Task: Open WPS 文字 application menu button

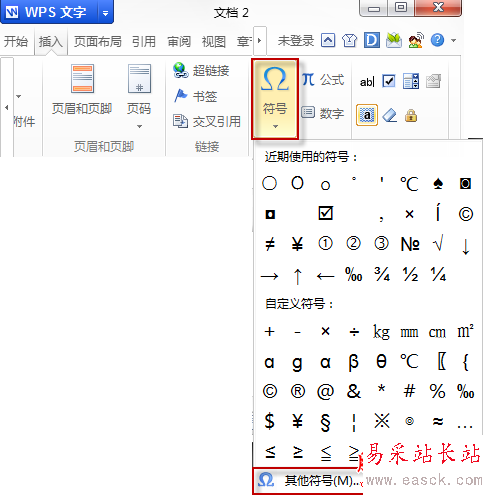Action: point(49,13)
